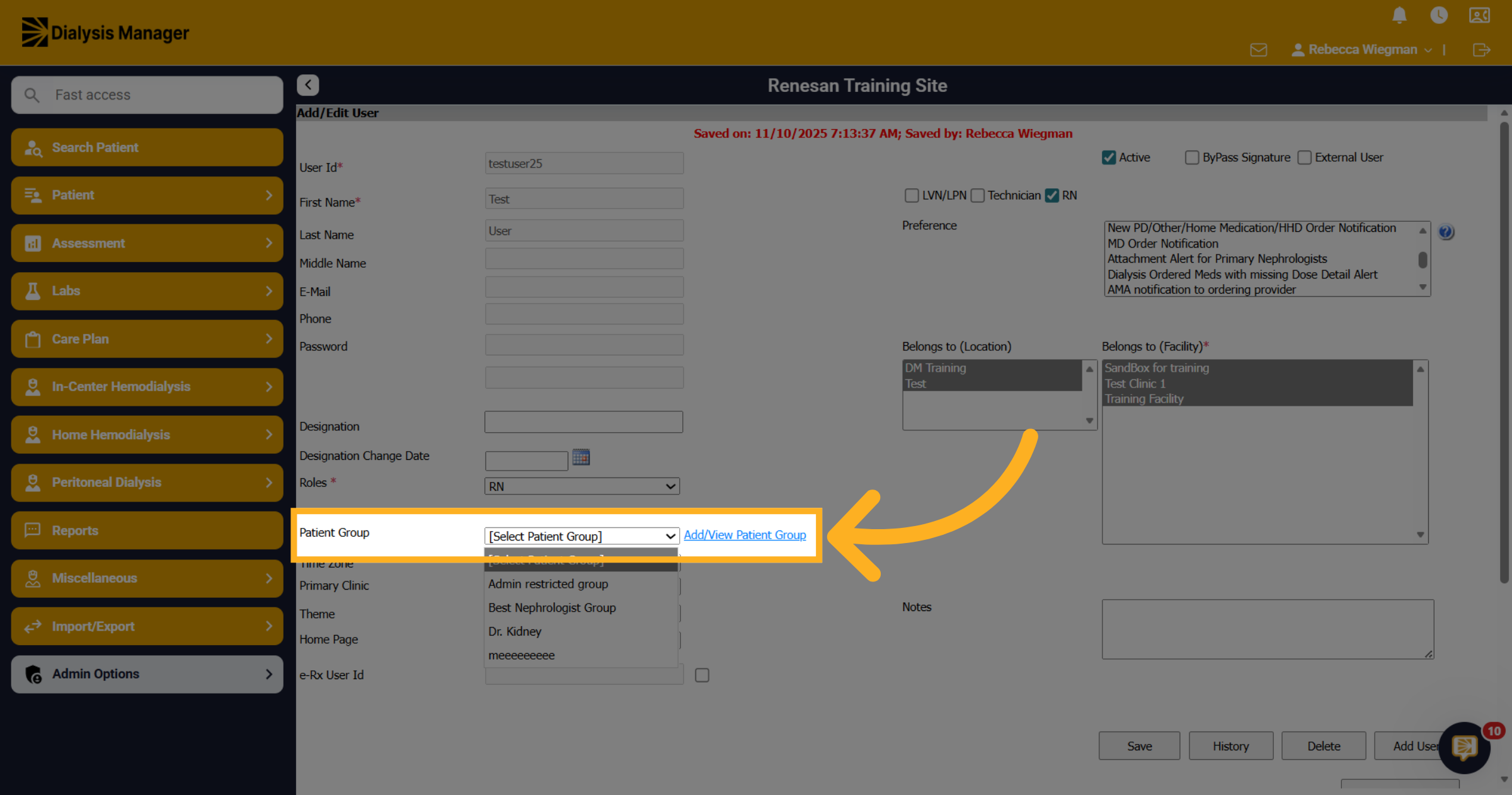Image resolution: width=1512 pixels, height=795 pixels.
Task: Uncheck the RN checkbox
Action: click(x=1051, y=195)
